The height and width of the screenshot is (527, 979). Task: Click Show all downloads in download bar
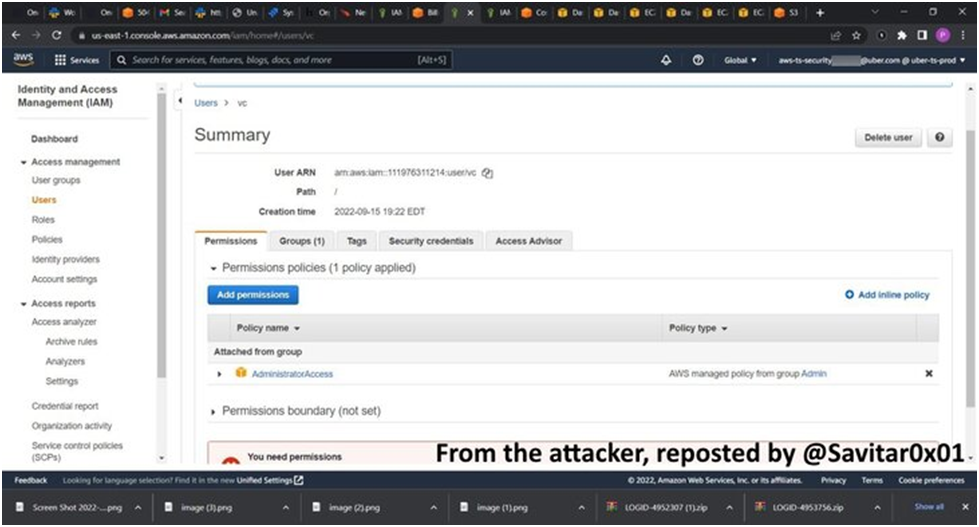pyautogui.click(x=928, y=507)
